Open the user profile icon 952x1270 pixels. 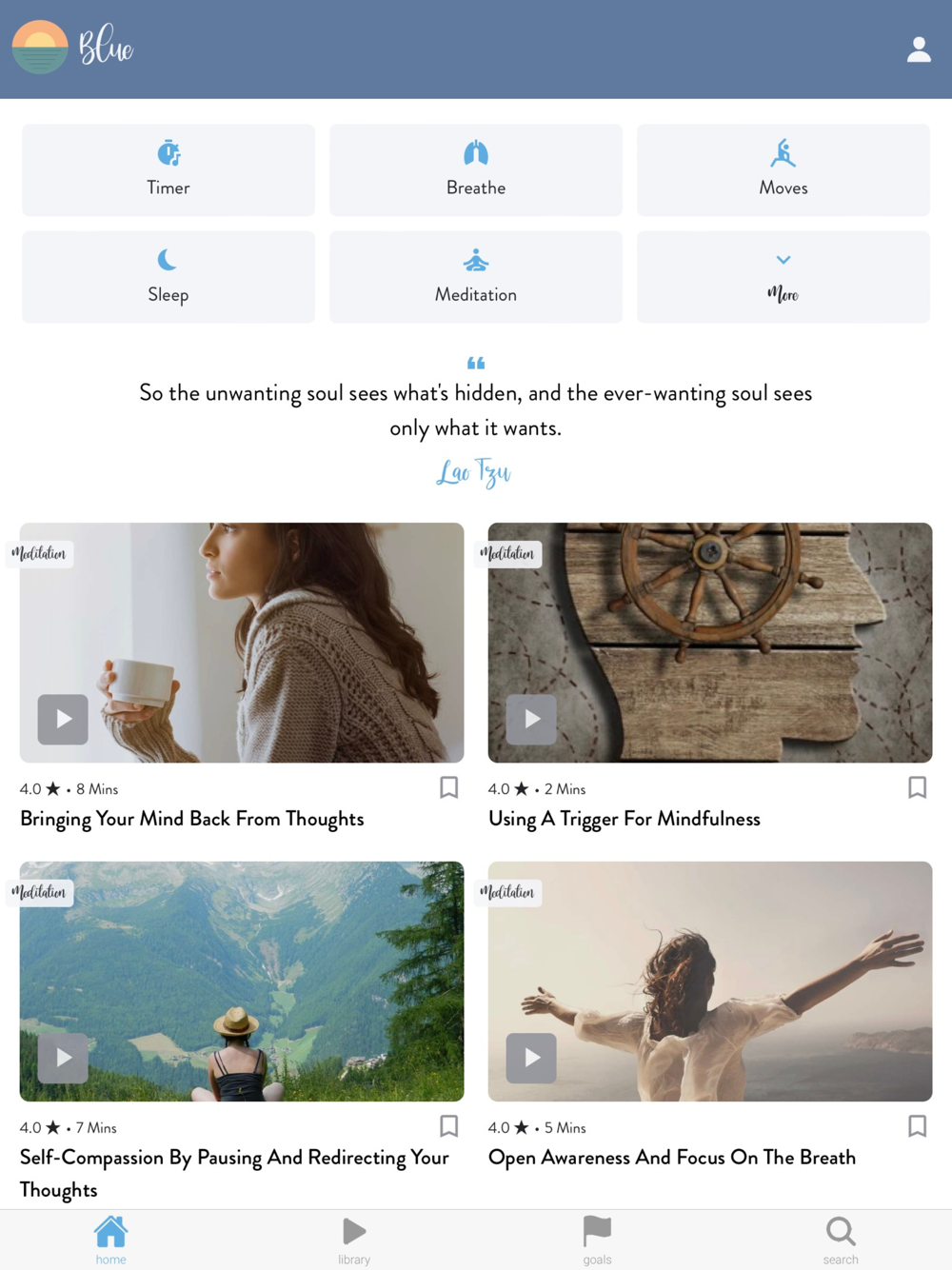(x=918, y=50)
